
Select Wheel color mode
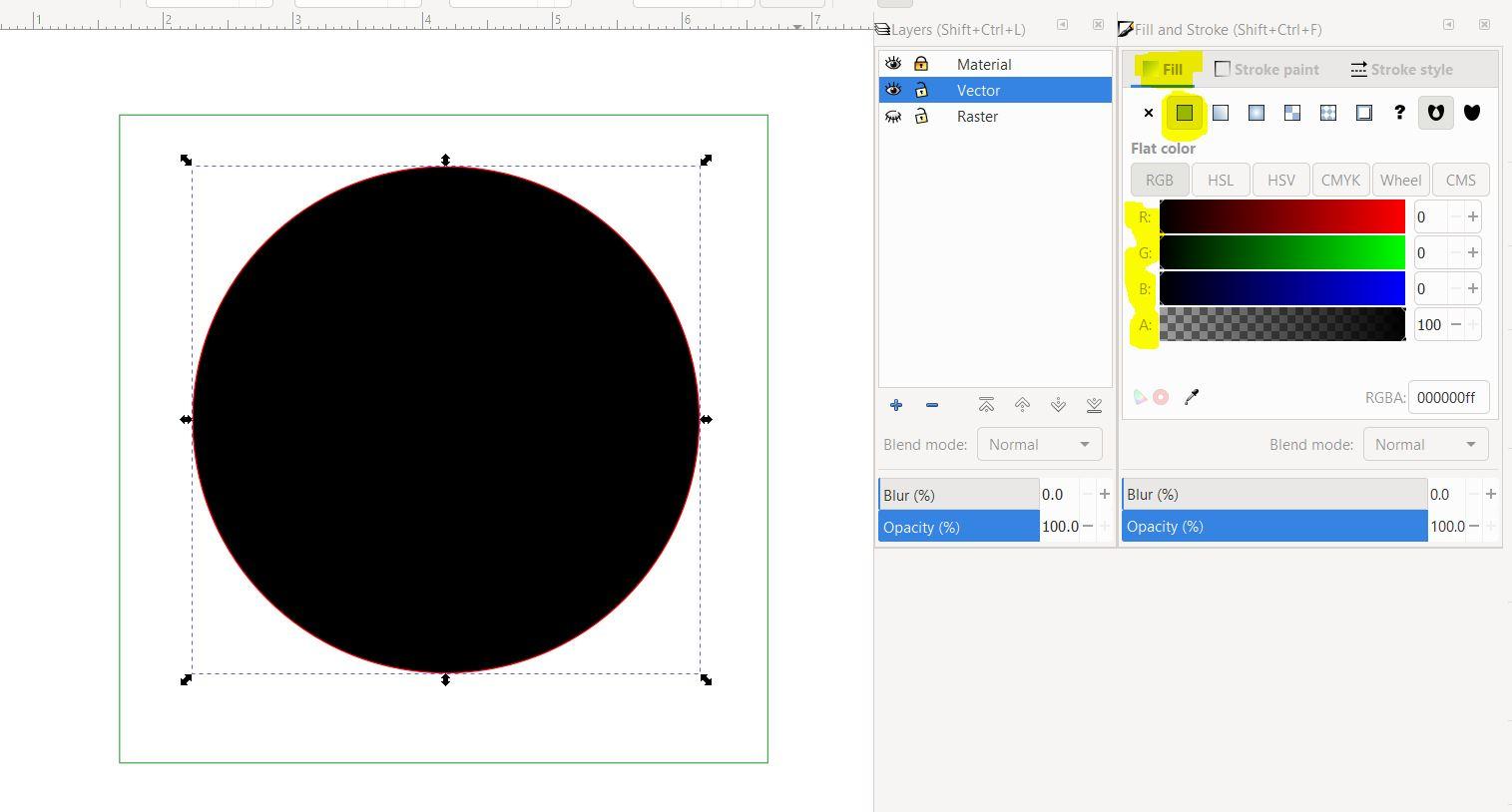click(1400, 181)
